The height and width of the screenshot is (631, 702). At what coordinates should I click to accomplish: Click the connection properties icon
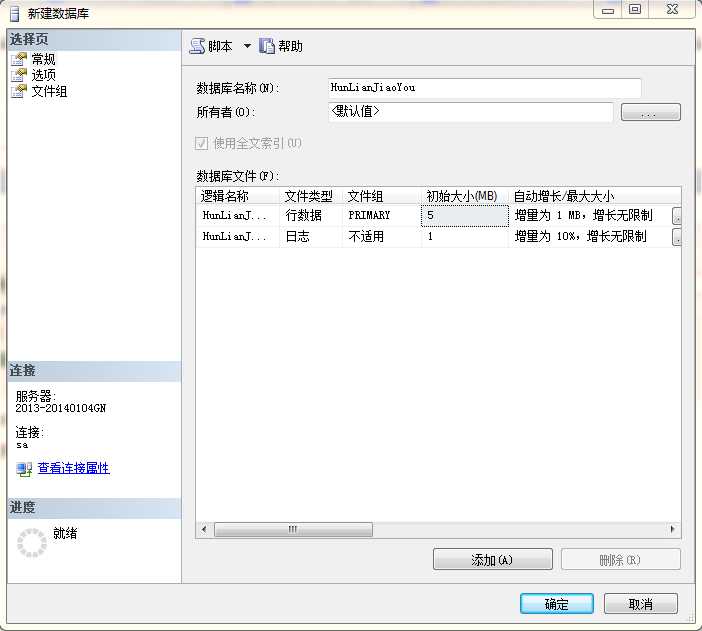[24, 469]
